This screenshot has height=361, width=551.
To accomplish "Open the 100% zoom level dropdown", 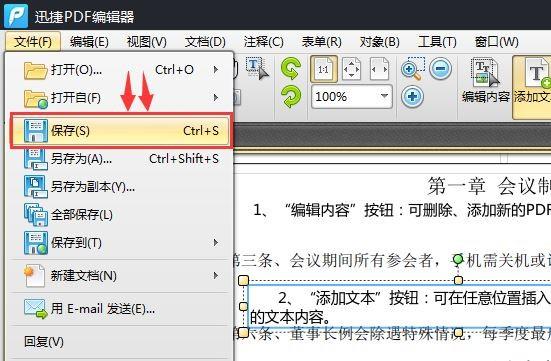I will [384, 96].
